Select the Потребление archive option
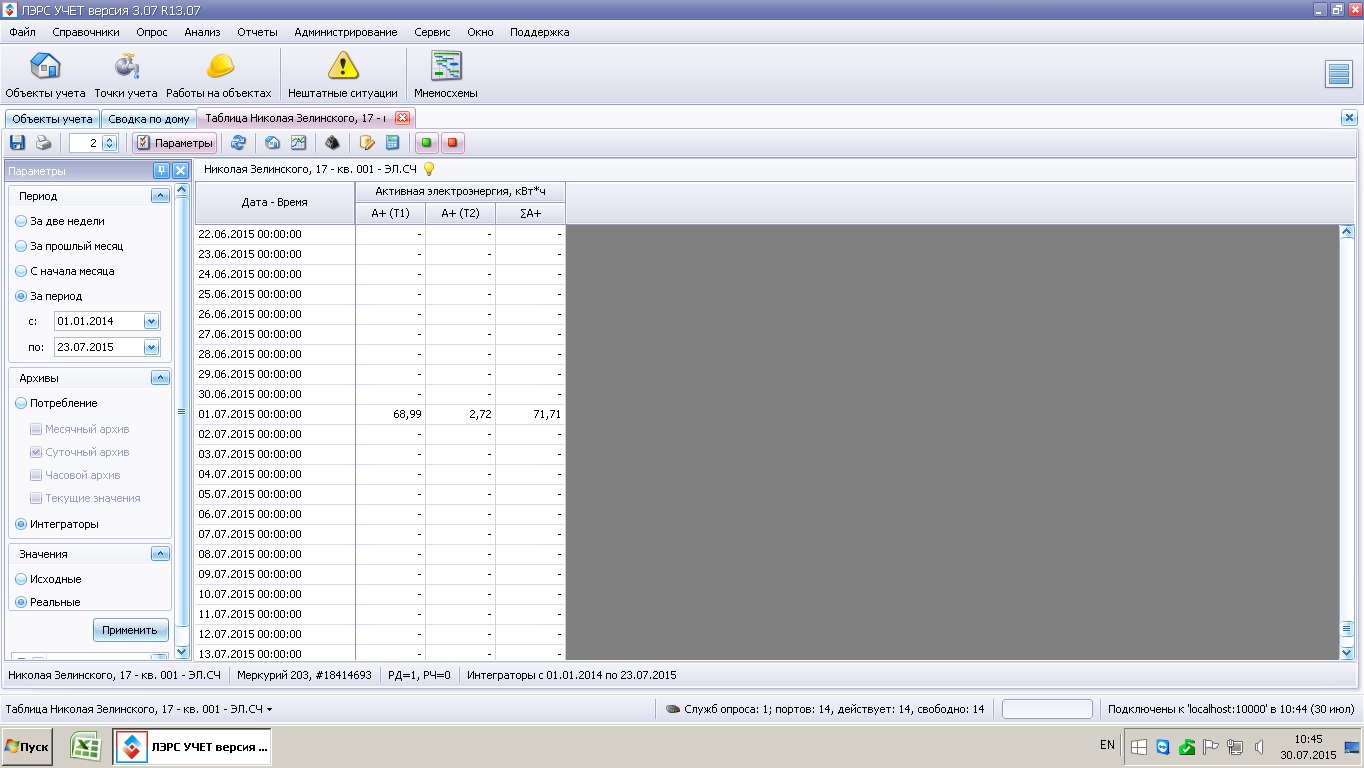This screenshot has width=1364, height=768. [21, 403]
